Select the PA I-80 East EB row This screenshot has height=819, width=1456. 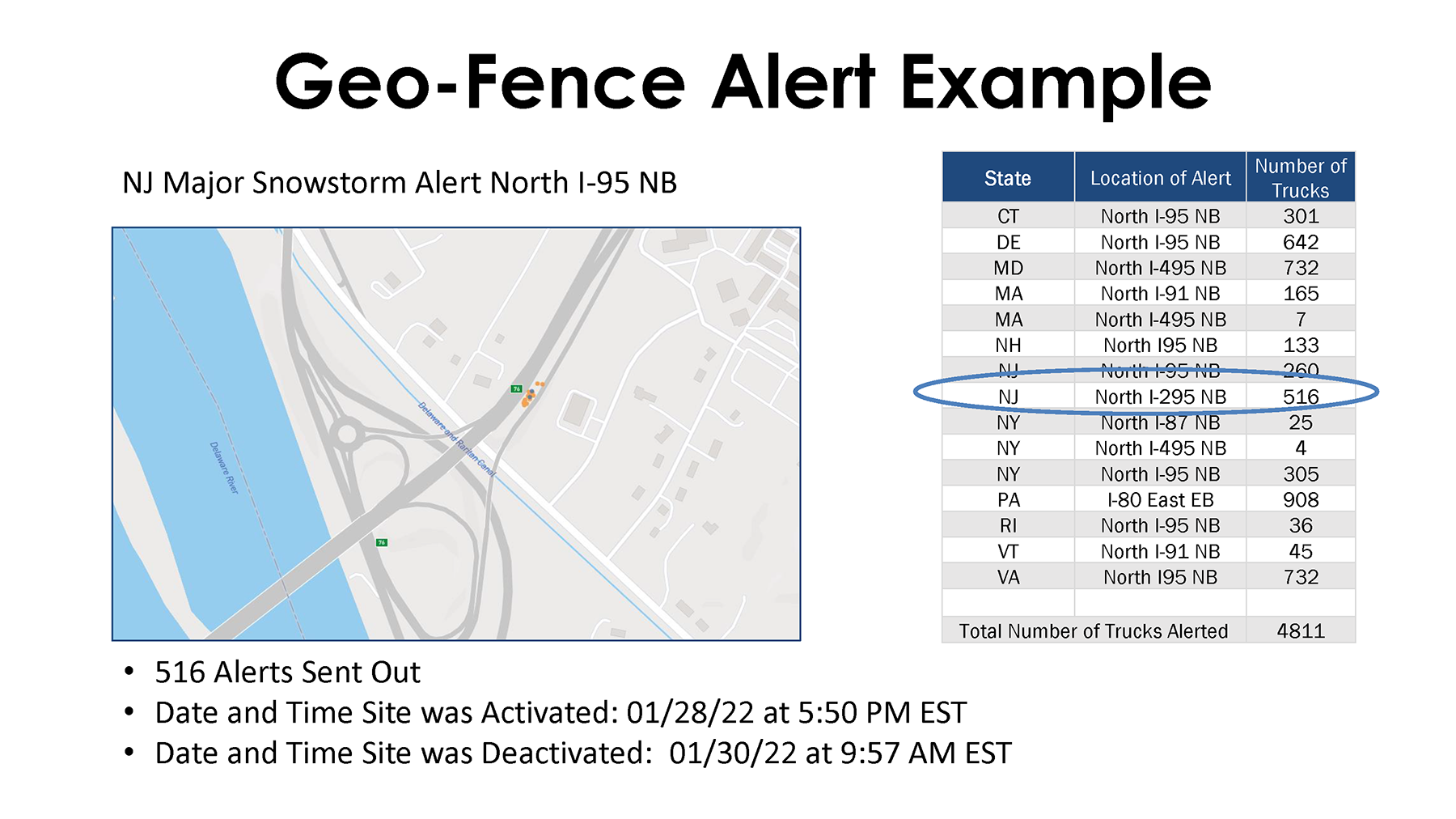click(x=1149, y=499)
